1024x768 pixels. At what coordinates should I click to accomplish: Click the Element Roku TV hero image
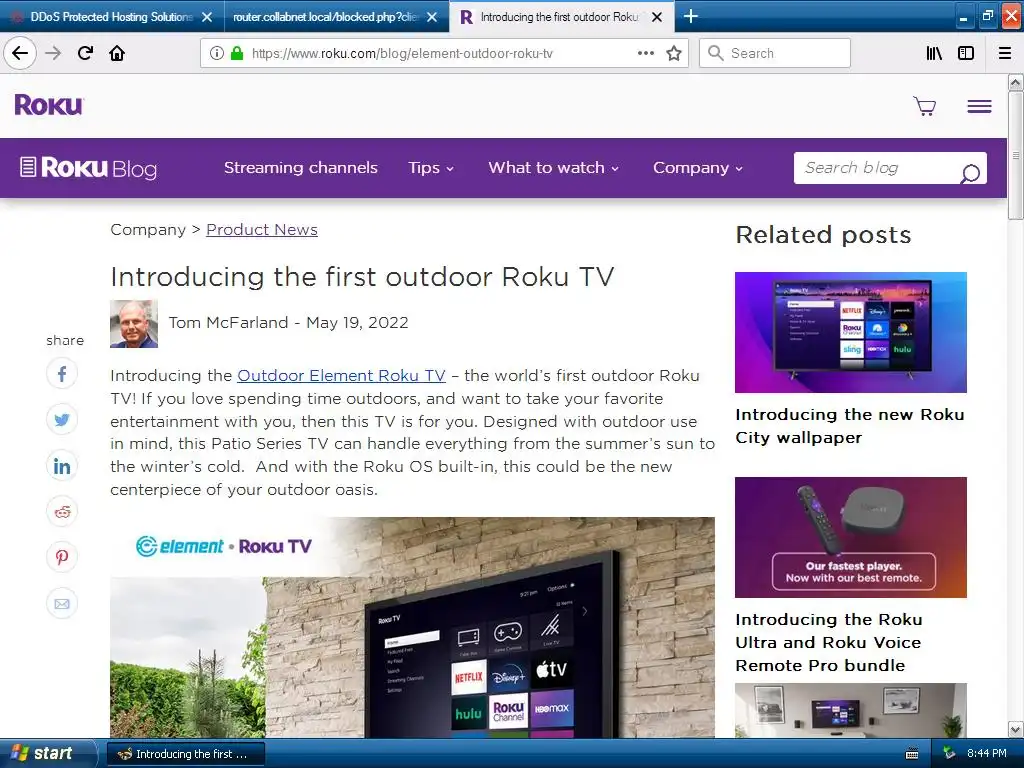pos(412,628)
